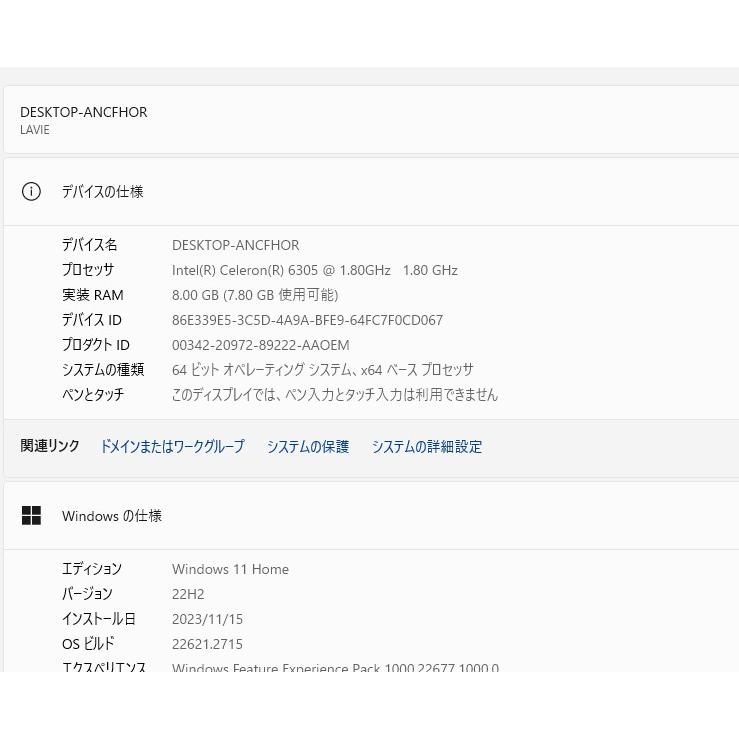Select the DESKTOP-ANCFHOR title at top
The image size is (739, 739).
(83, 112)
